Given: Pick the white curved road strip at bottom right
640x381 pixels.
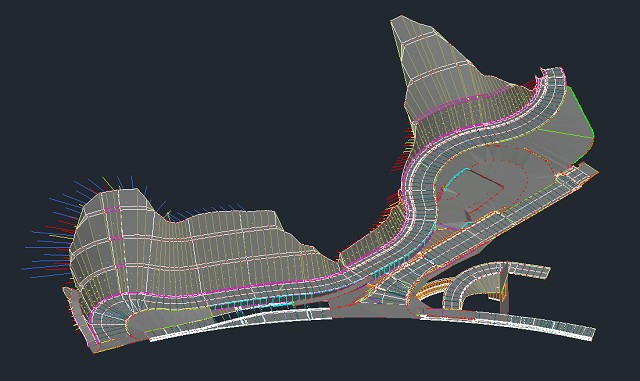Looking at the screenshot, I should pyautogui.click(x=508, y=325).
